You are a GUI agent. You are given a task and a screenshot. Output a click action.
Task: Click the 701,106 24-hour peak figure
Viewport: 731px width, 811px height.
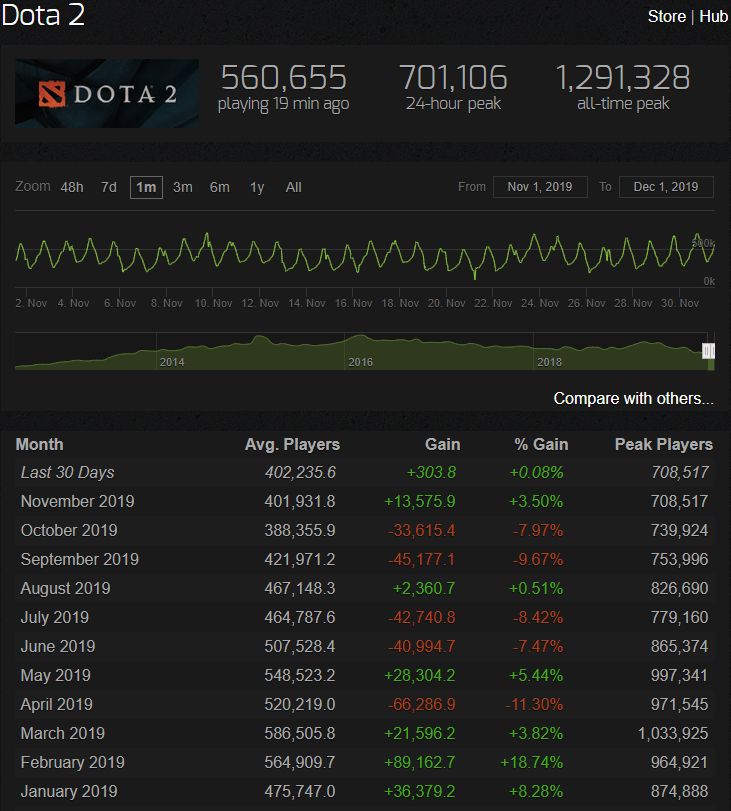pyautogui.click(x=453, y=78)
